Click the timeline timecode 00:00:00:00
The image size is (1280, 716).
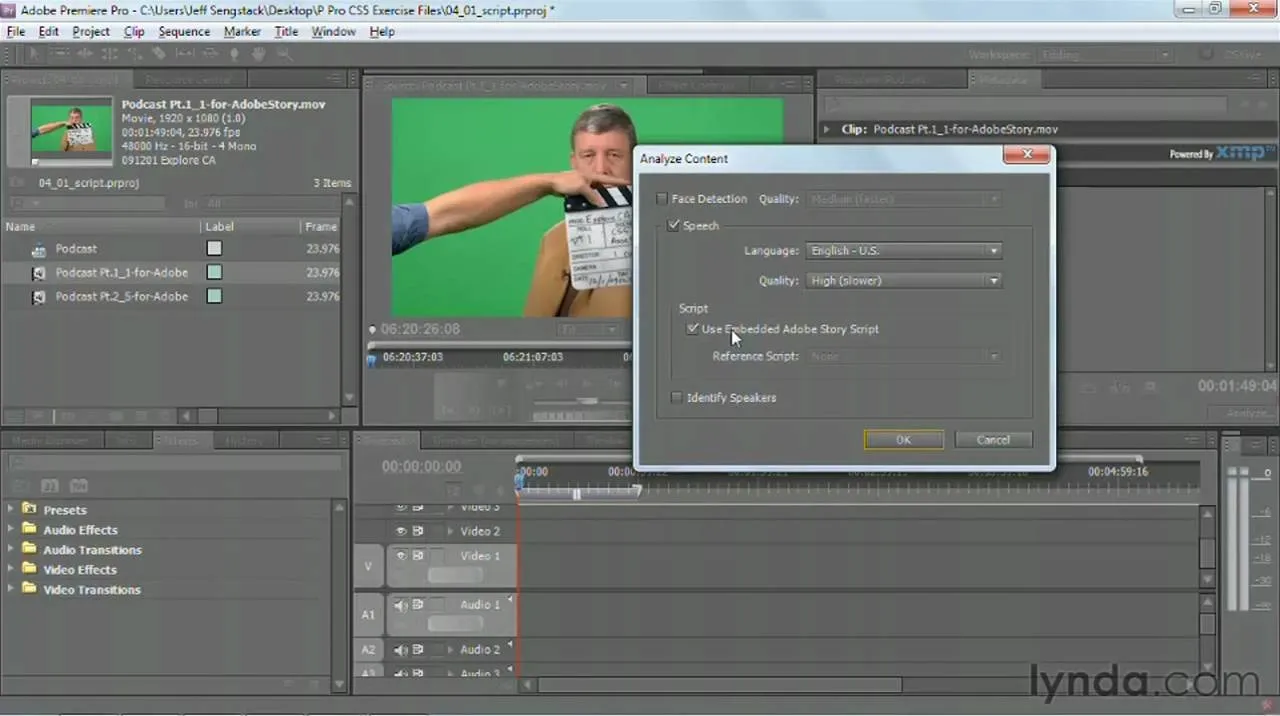[421, 467]
